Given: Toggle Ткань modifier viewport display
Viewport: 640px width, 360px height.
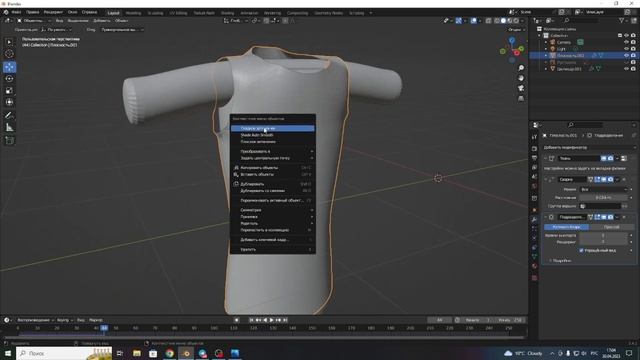Looking at the screenshot, I should pyautogui.click(x=604, y=158).
